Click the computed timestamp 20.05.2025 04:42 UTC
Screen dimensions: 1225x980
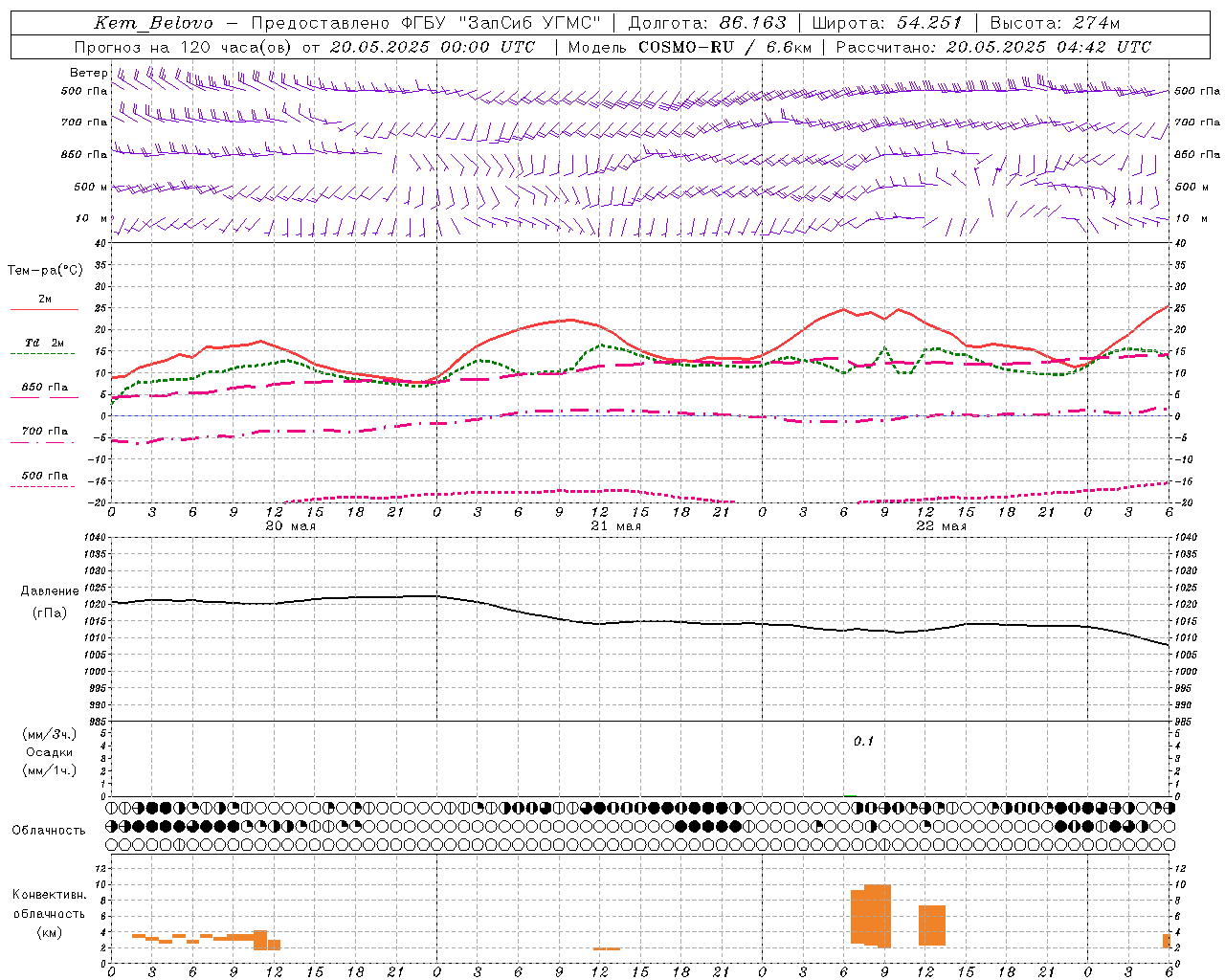pos(1048,46)
